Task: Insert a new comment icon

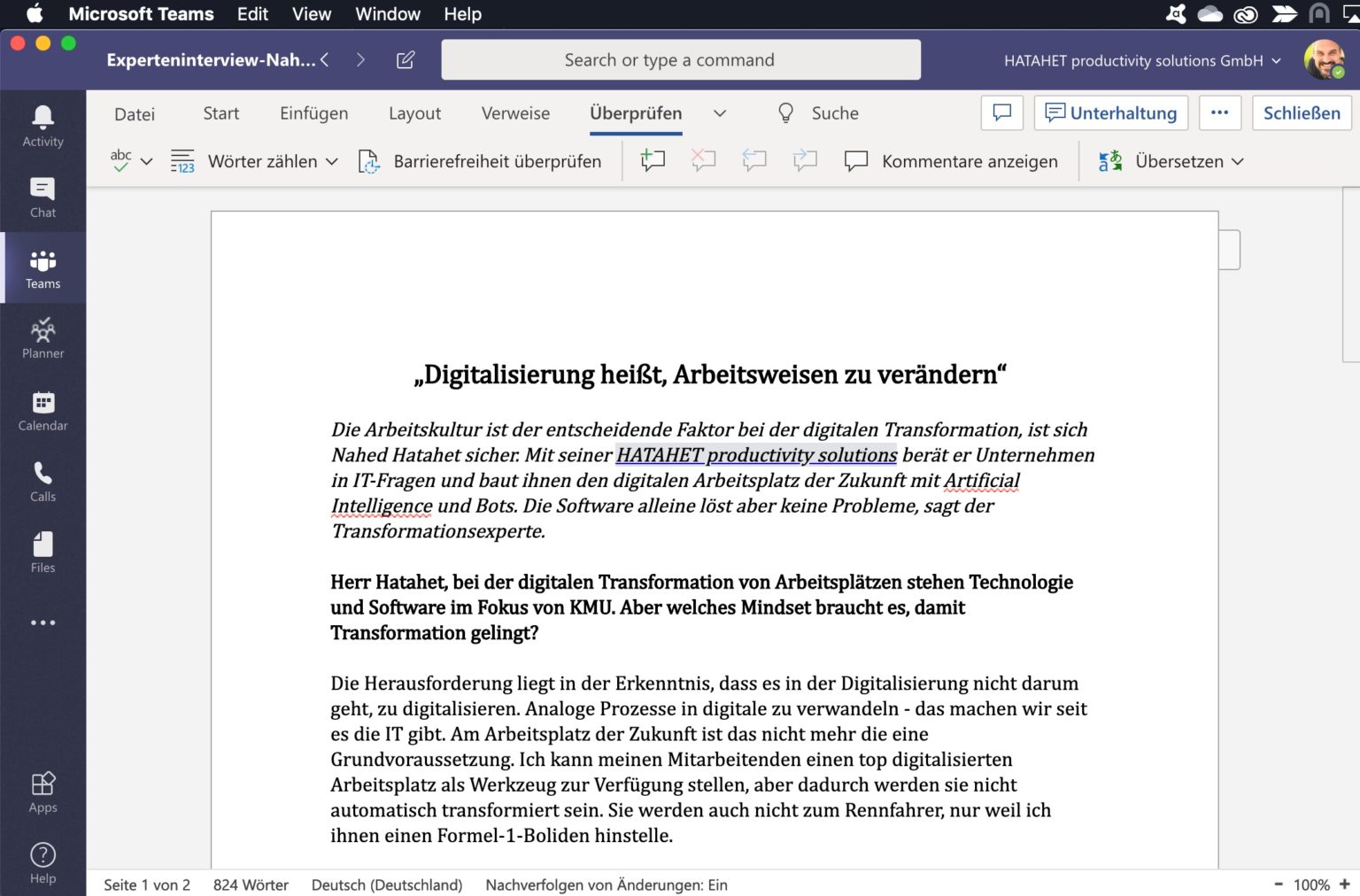Action: point(653,160)
